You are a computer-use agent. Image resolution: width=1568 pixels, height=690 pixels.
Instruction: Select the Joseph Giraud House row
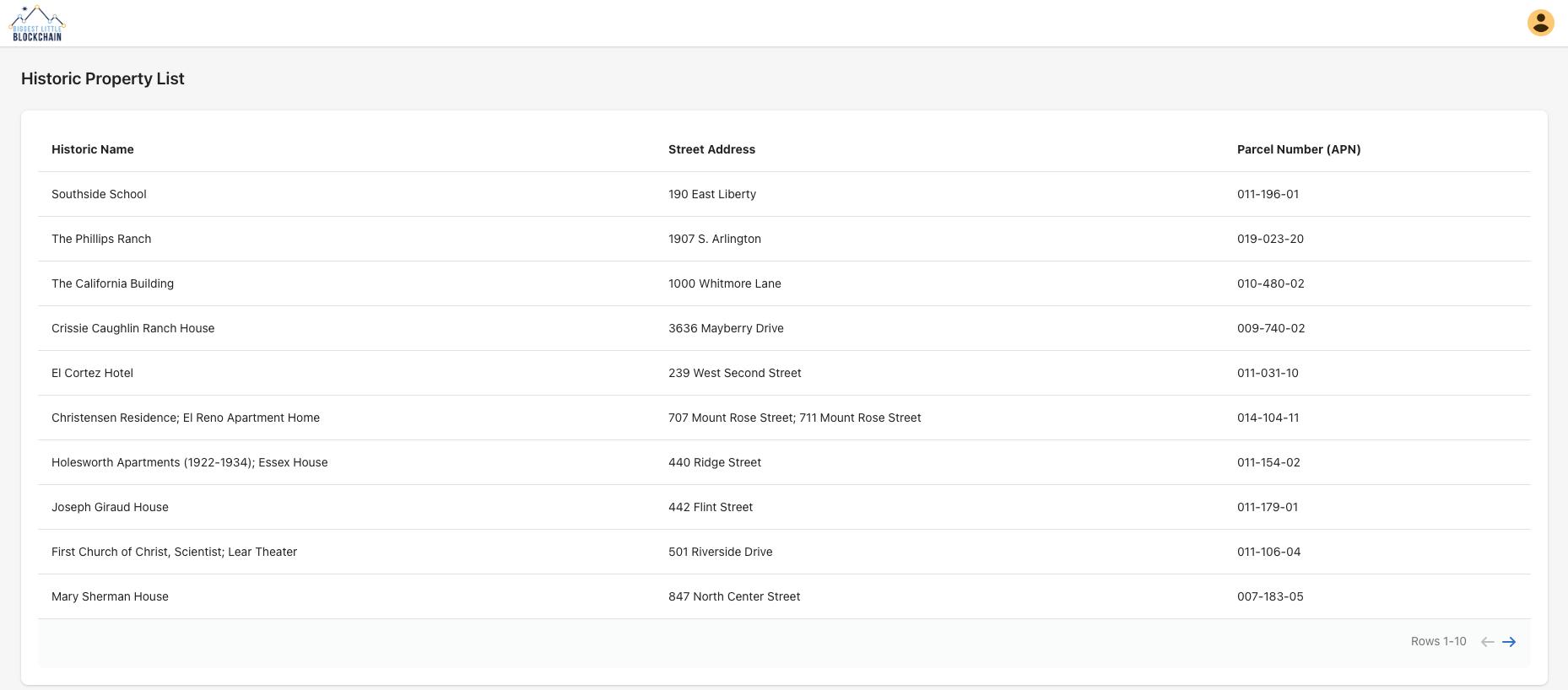point(110,507)
